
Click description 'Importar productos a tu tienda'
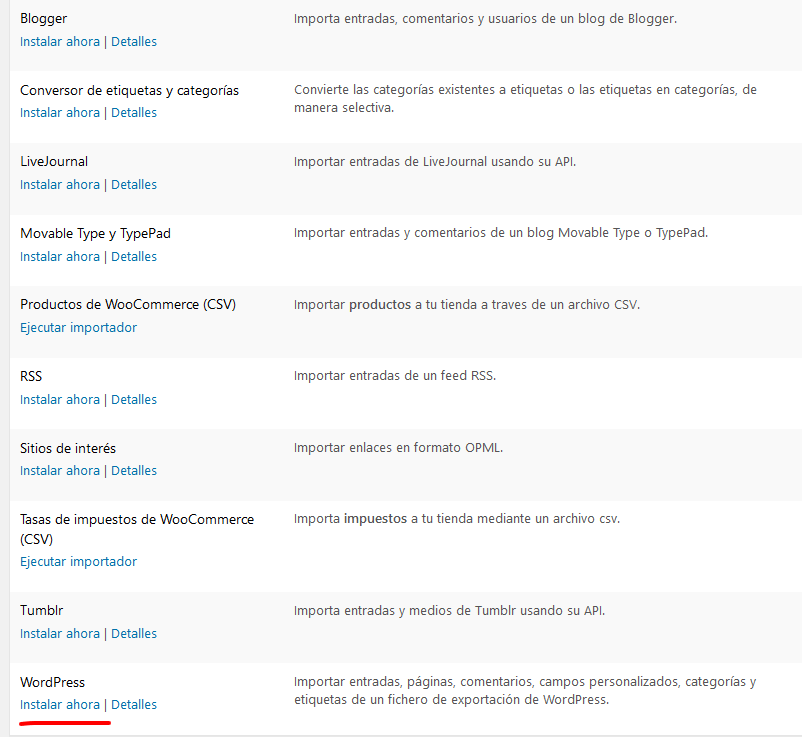click(x=467, y=305)
